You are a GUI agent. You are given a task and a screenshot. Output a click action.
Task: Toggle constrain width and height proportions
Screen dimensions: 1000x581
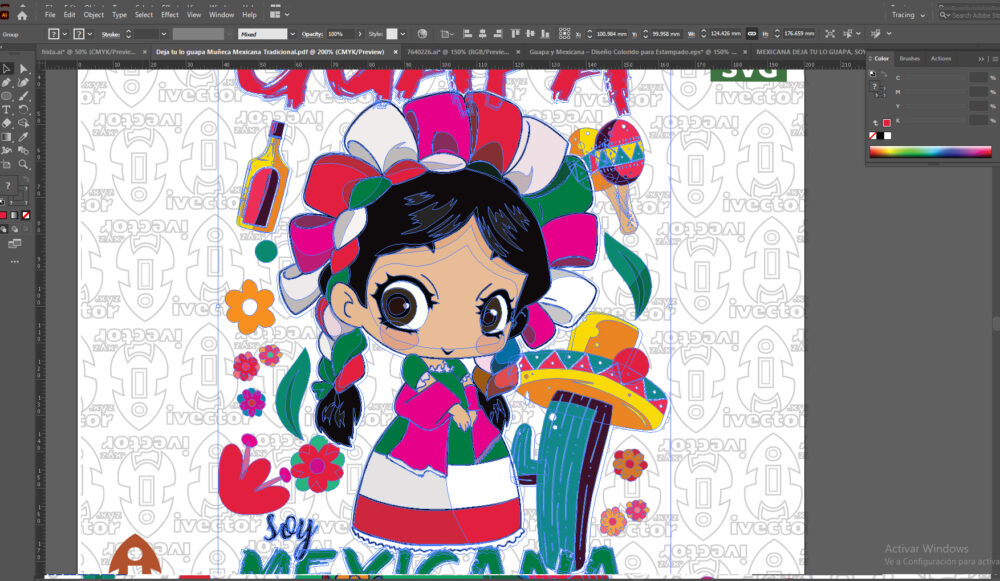[x=752, y=34]
